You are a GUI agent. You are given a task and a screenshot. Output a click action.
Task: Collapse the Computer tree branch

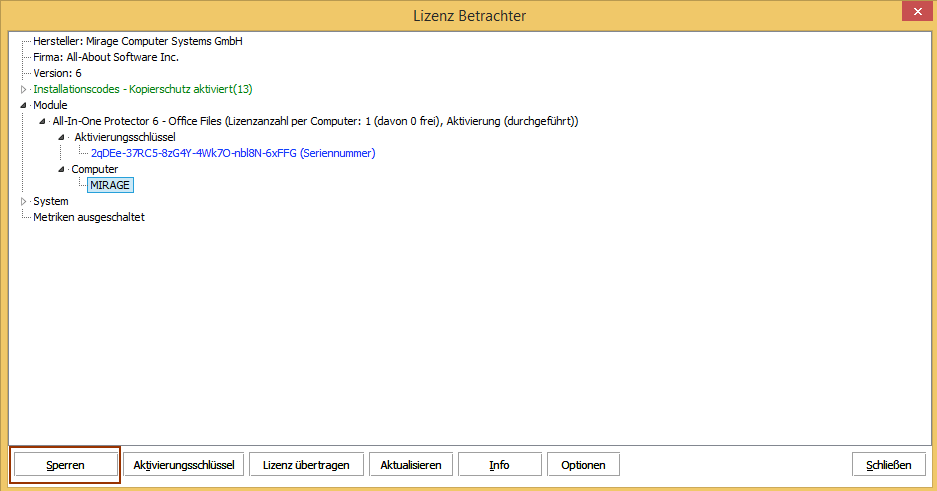pyautogui.click(x=62, y=170)
